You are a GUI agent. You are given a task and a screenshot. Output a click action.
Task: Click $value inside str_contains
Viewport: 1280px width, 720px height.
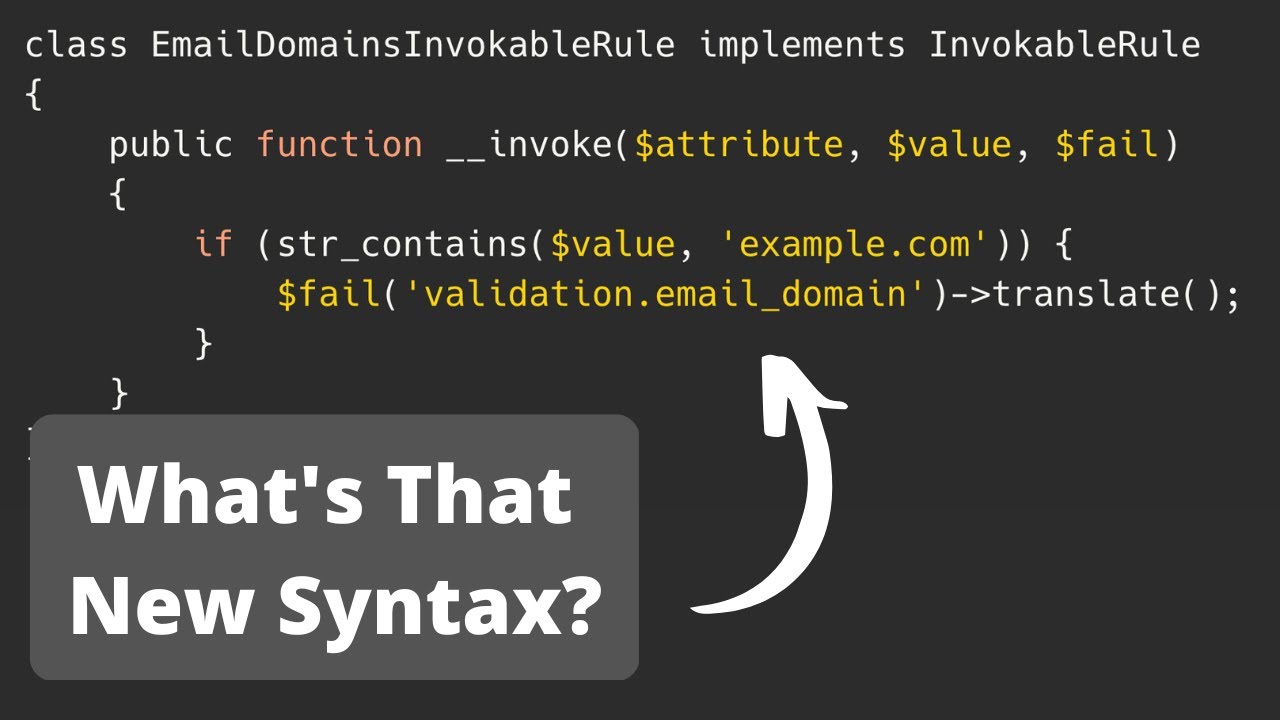point(612,246)
